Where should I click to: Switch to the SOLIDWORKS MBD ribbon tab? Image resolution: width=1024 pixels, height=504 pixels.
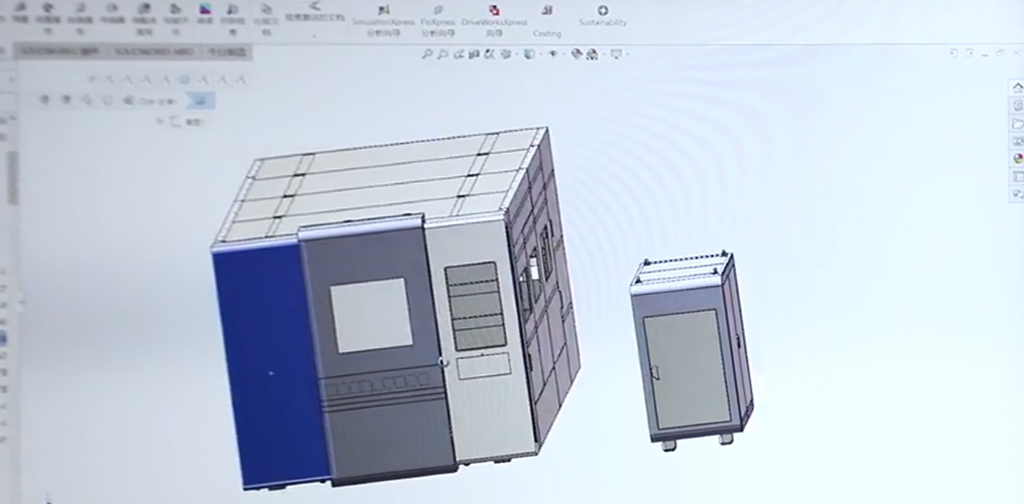[154, 52]
